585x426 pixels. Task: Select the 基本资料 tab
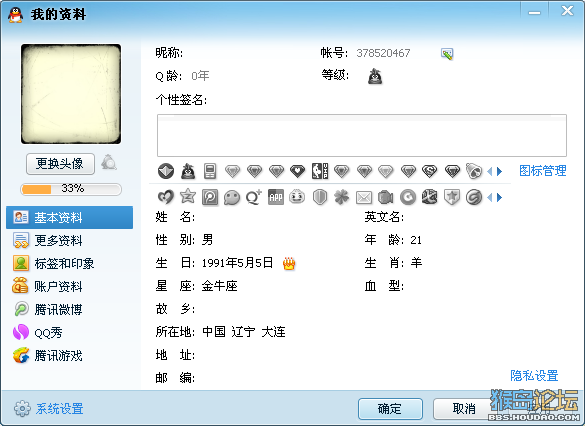[x=69, y=217]
